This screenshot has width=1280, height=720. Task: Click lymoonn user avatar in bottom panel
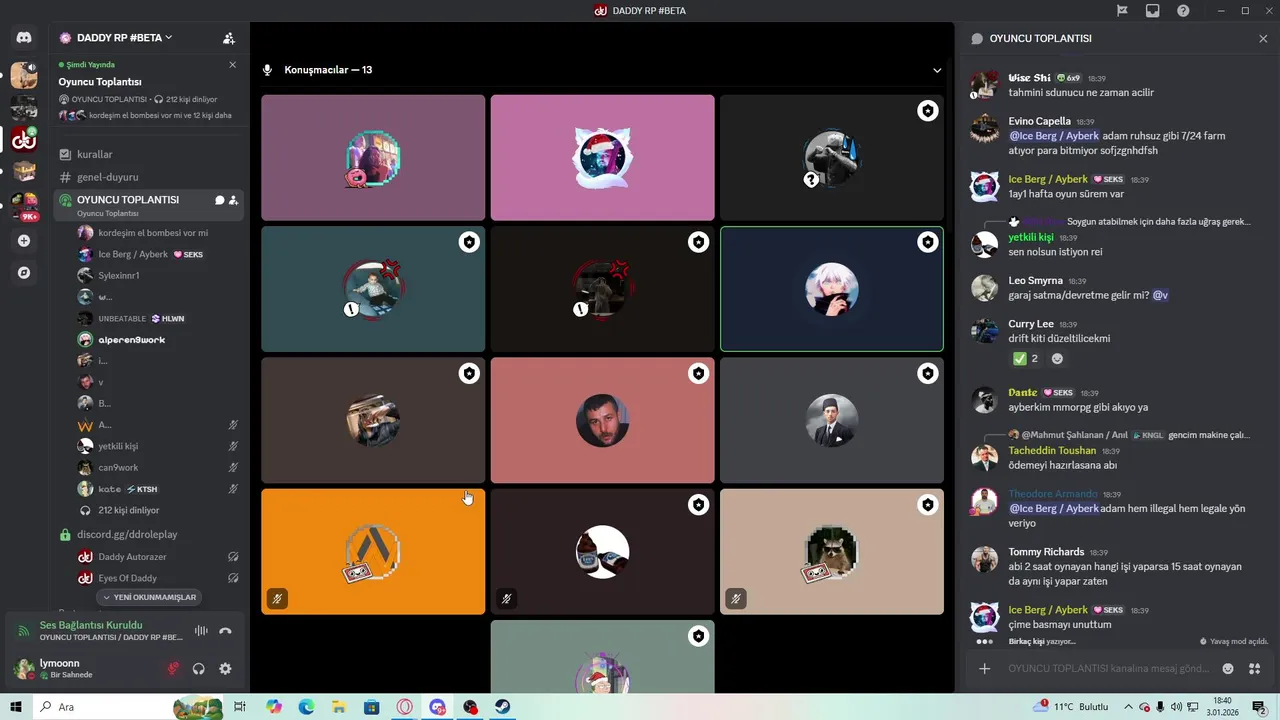[23, 669]
